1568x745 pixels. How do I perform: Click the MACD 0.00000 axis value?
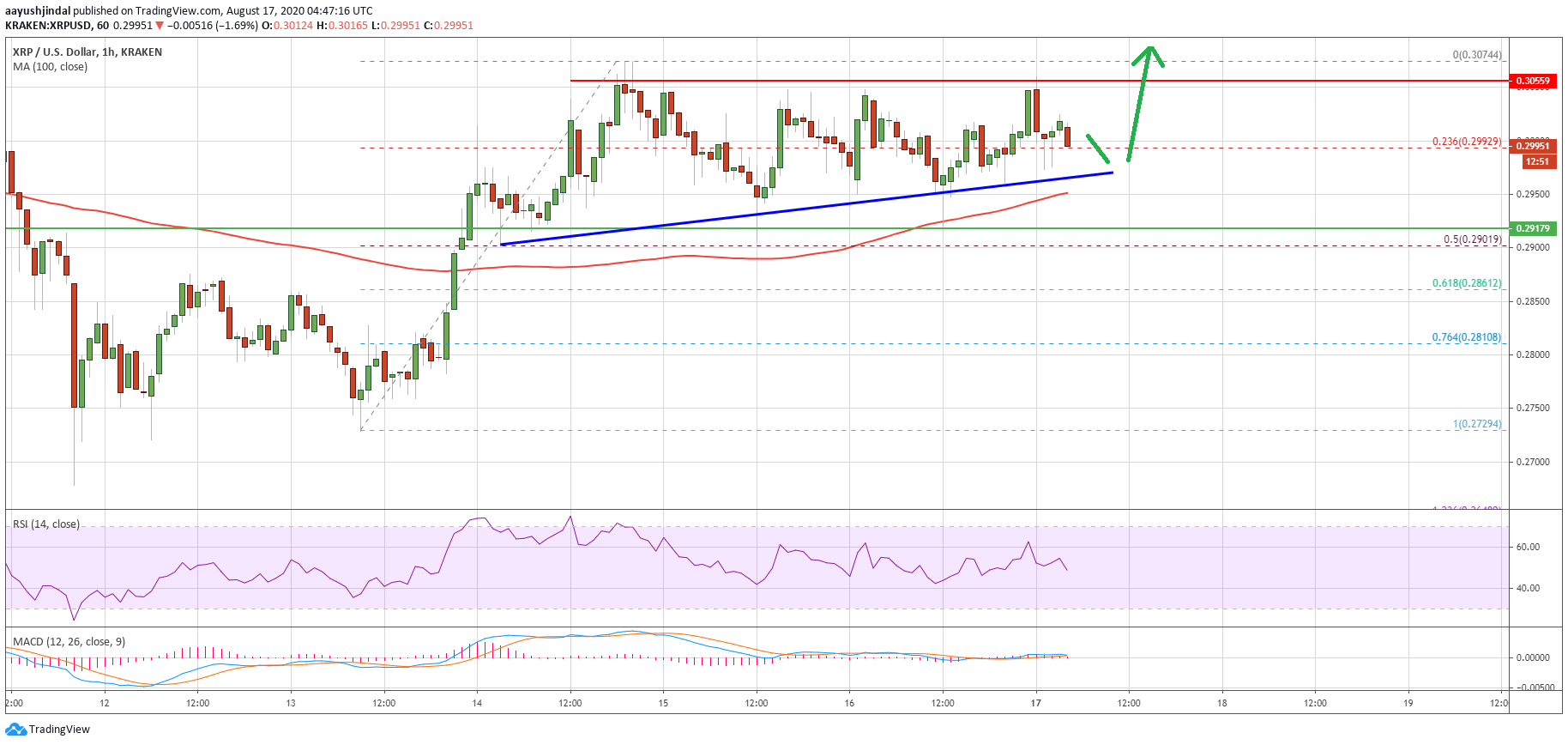[x=1533, y=657]
